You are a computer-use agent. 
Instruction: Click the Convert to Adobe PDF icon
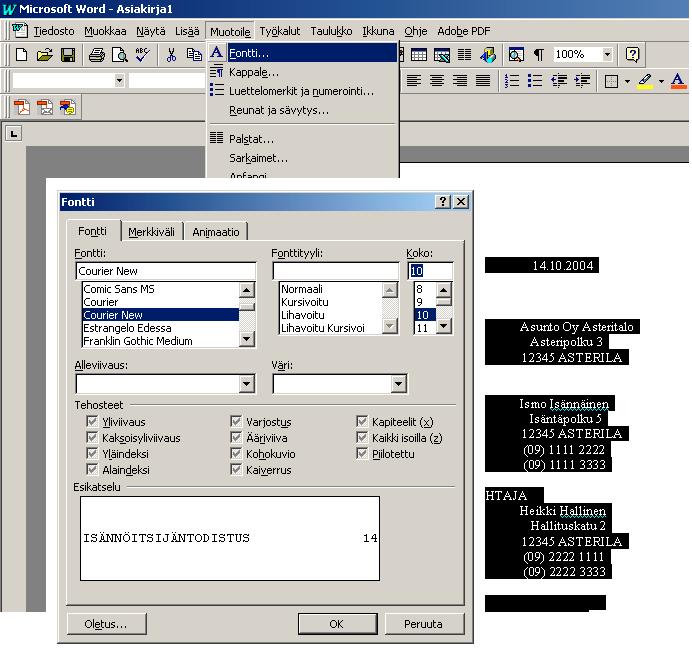pyautogui.click(x=22, y=107)
